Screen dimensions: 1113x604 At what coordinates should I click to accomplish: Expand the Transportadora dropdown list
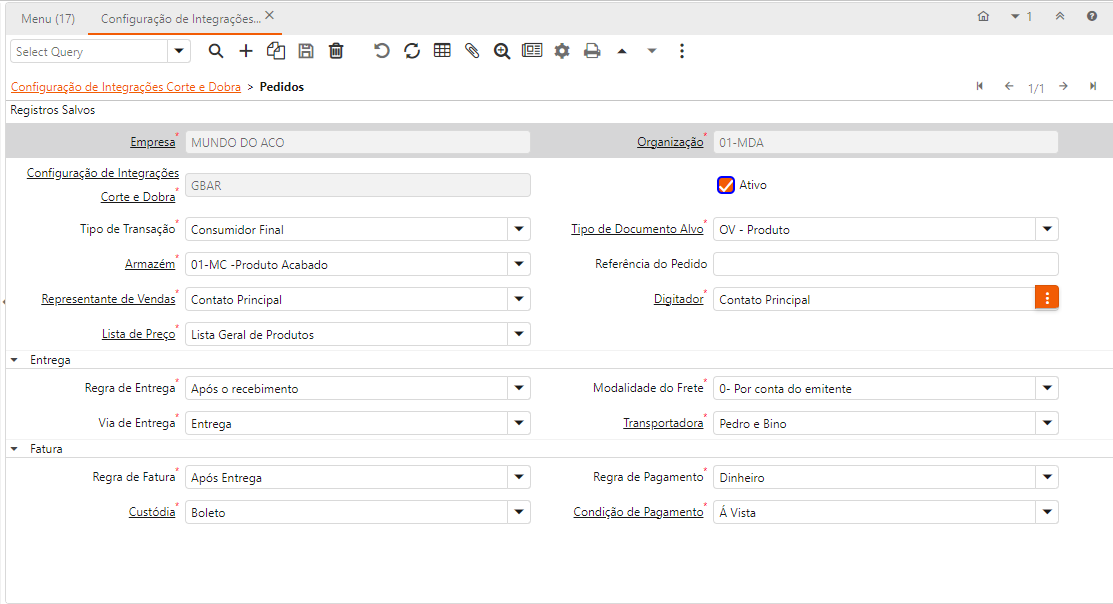[1047, 424]
